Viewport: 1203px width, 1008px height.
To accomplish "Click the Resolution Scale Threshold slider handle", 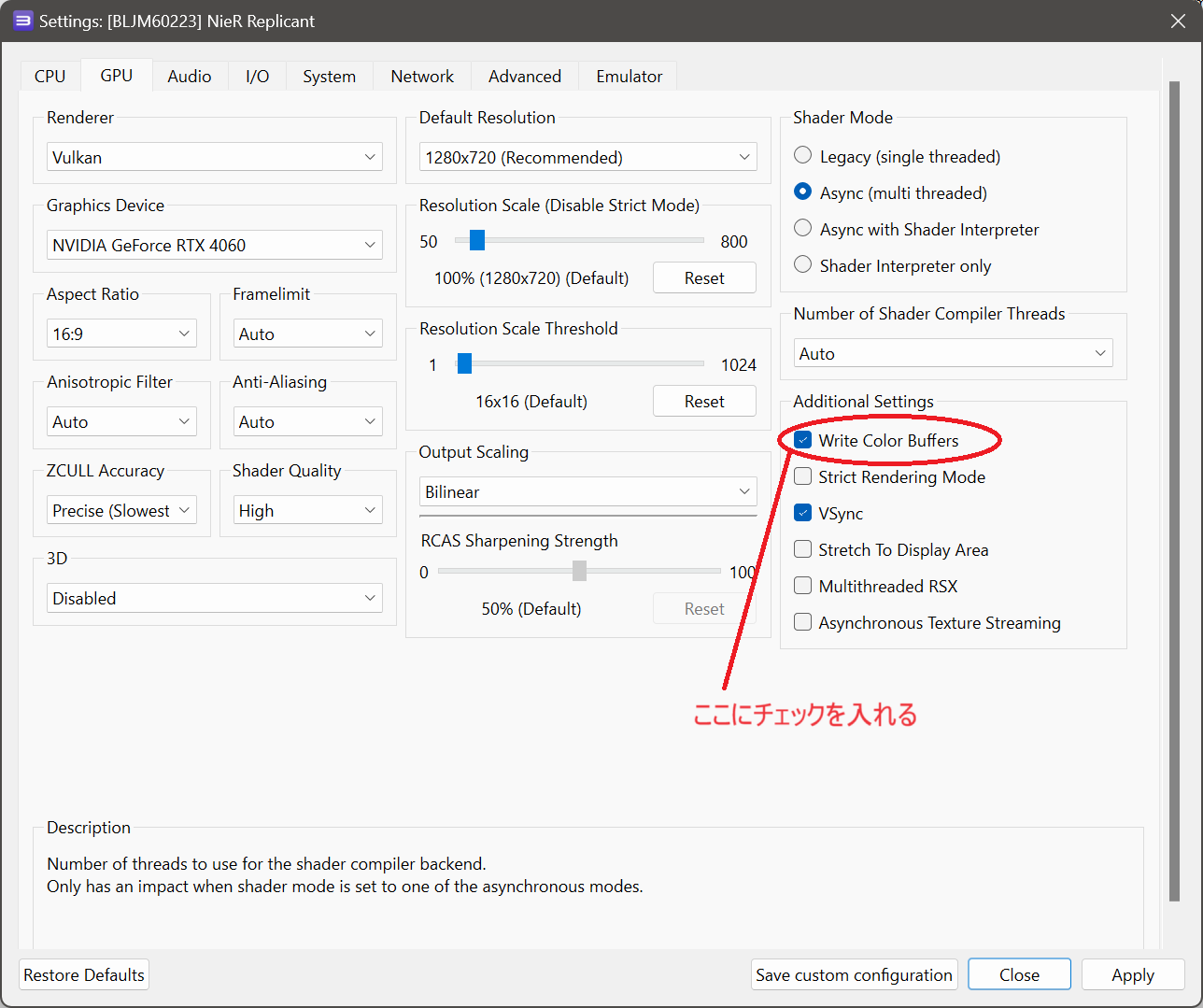I will (464, 363).
